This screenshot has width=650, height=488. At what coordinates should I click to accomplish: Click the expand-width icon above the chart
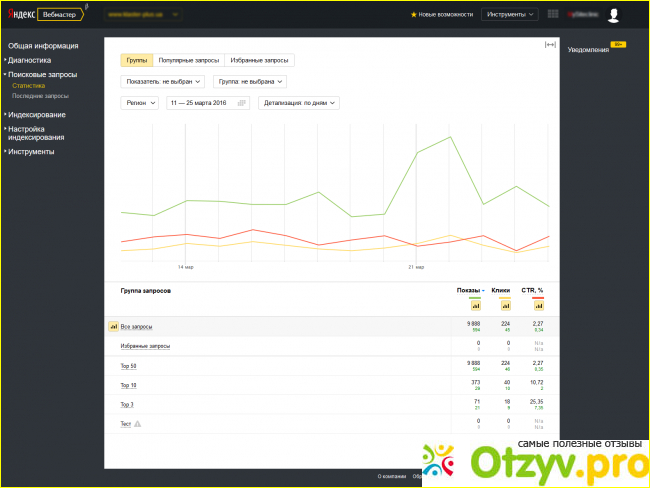coord(549,45)
